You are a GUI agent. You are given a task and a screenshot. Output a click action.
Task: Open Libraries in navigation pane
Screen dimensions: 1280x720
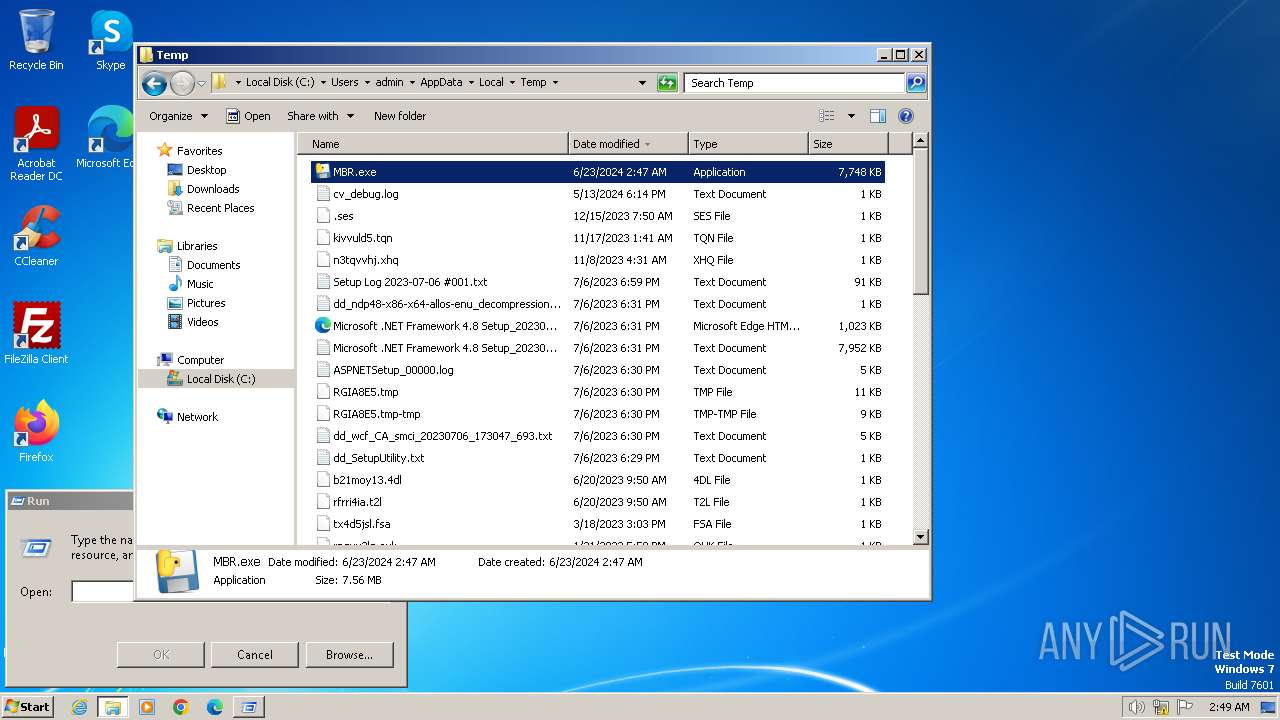pos(197,246)
